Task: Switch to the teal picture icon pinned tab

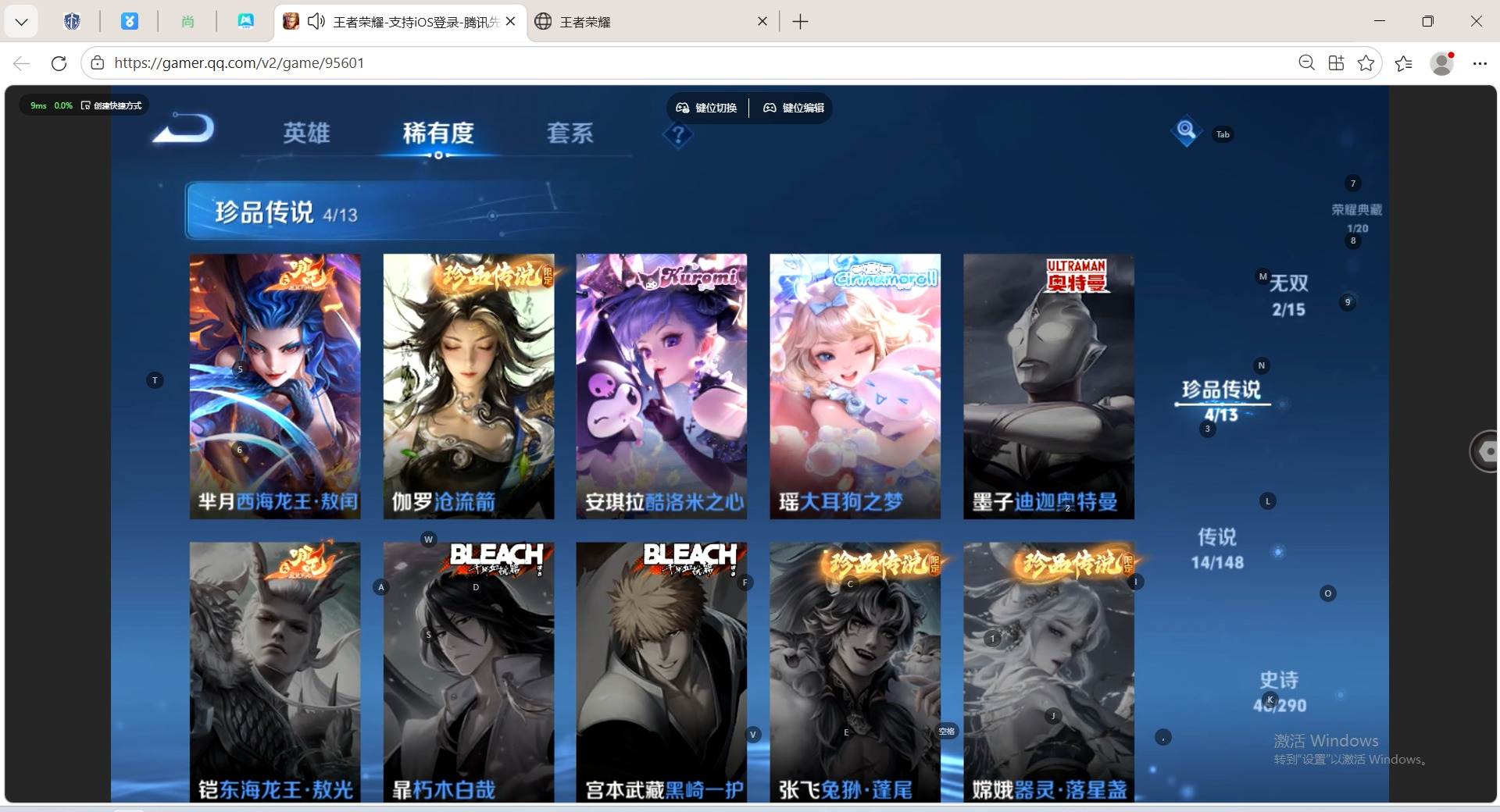Action: (x=245, y=22)
